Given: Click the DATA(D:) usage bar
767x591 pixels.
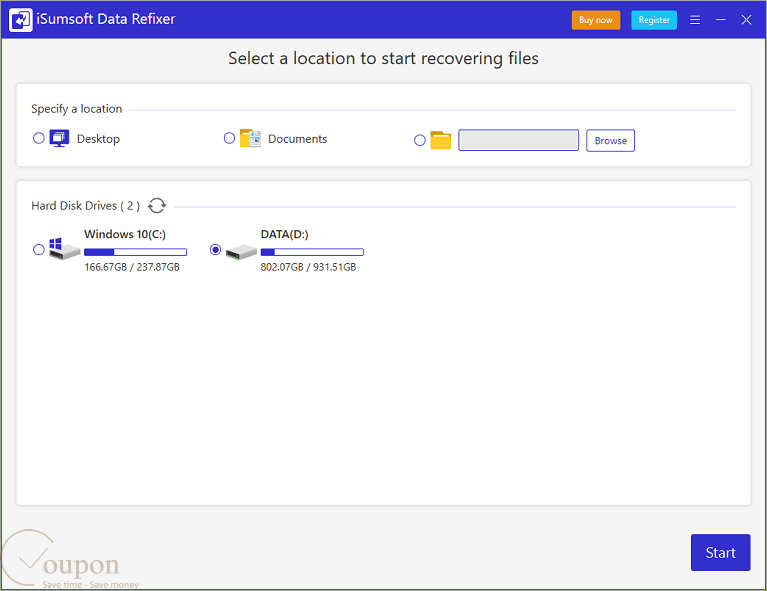Looking at the screenshot, I should (x=312, y=252).
